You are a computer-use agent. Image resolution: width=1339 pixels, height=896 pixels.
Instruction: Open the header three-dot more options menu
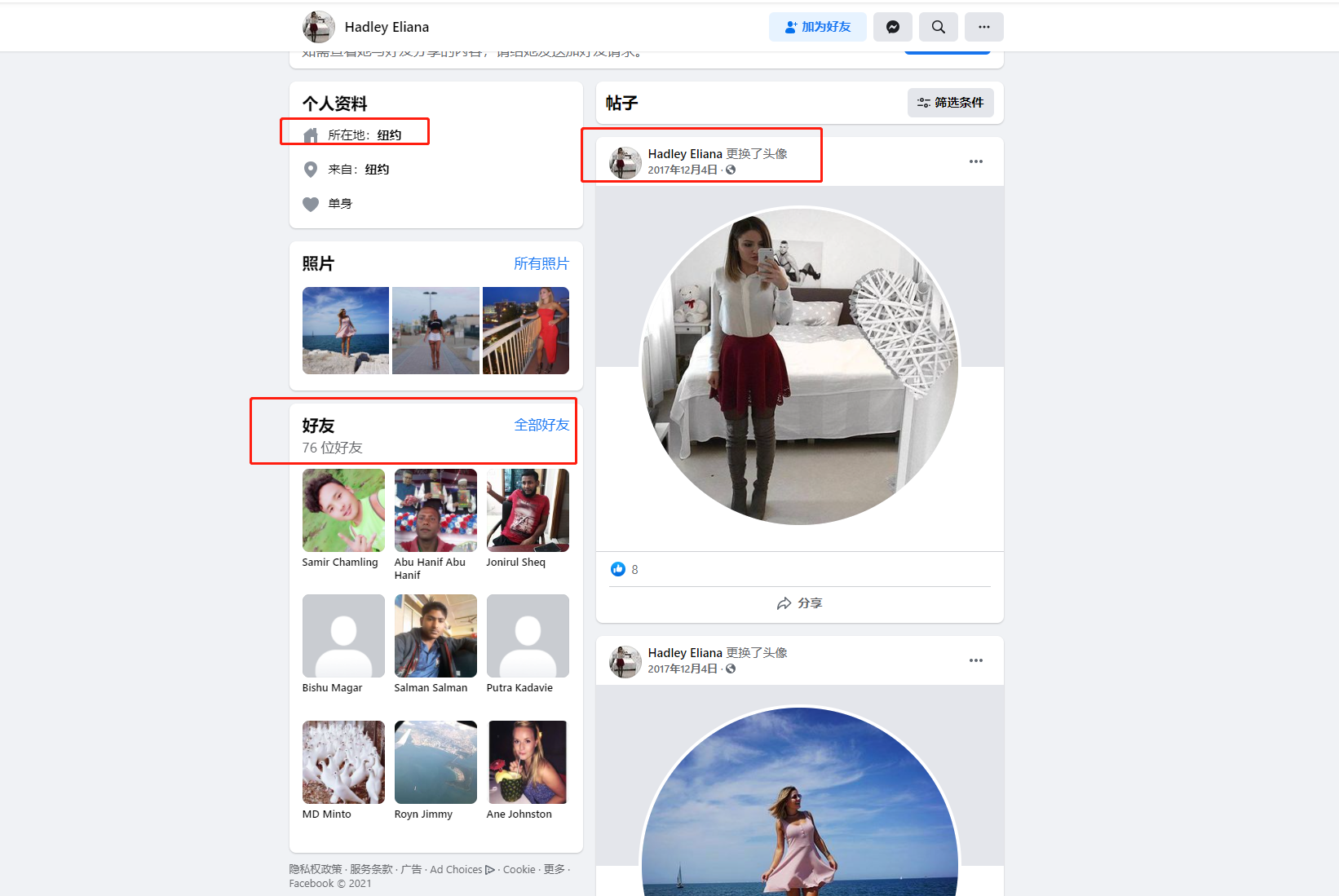984,27
